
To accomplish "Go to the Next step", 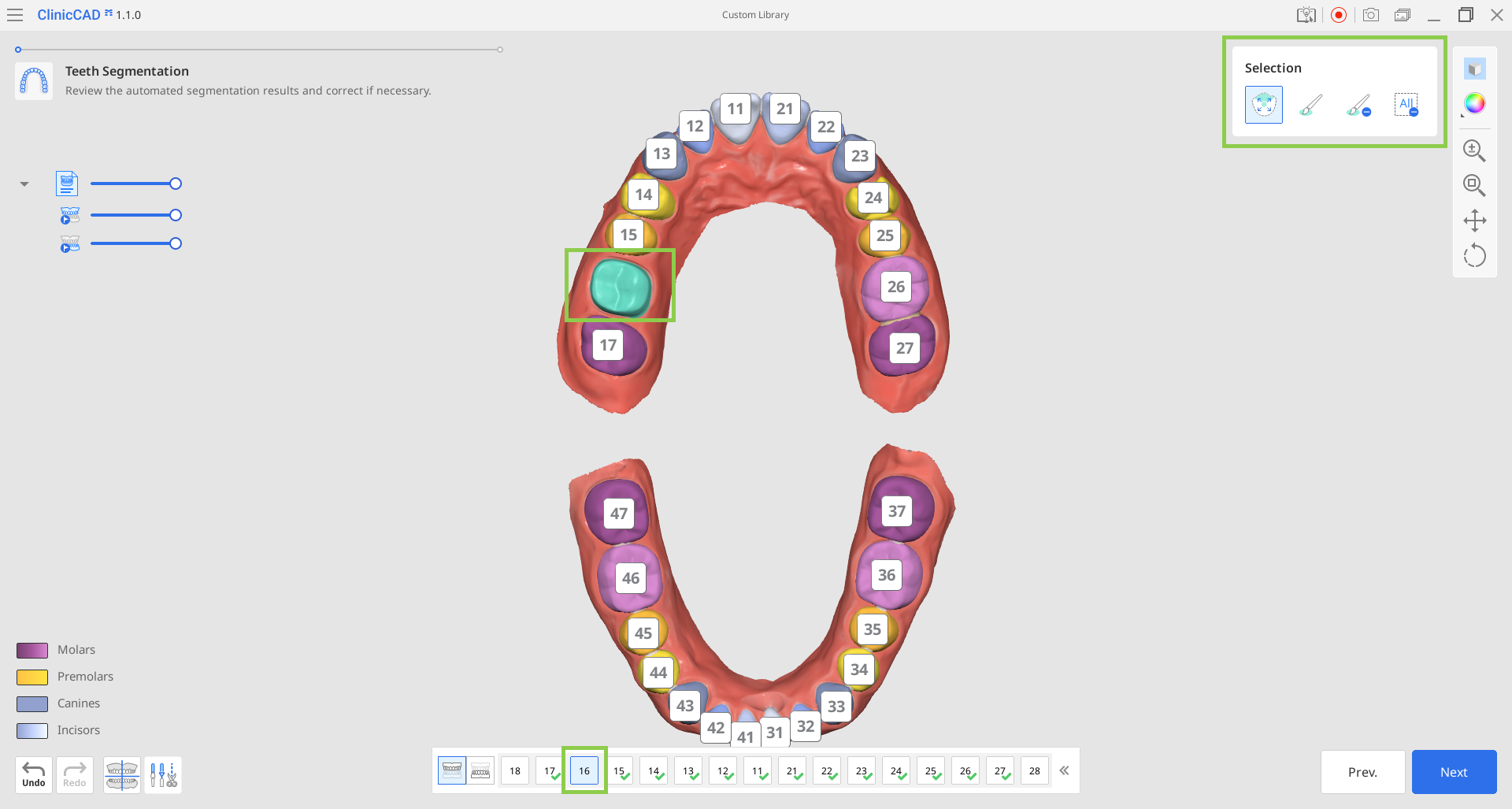I will 1454,772.
